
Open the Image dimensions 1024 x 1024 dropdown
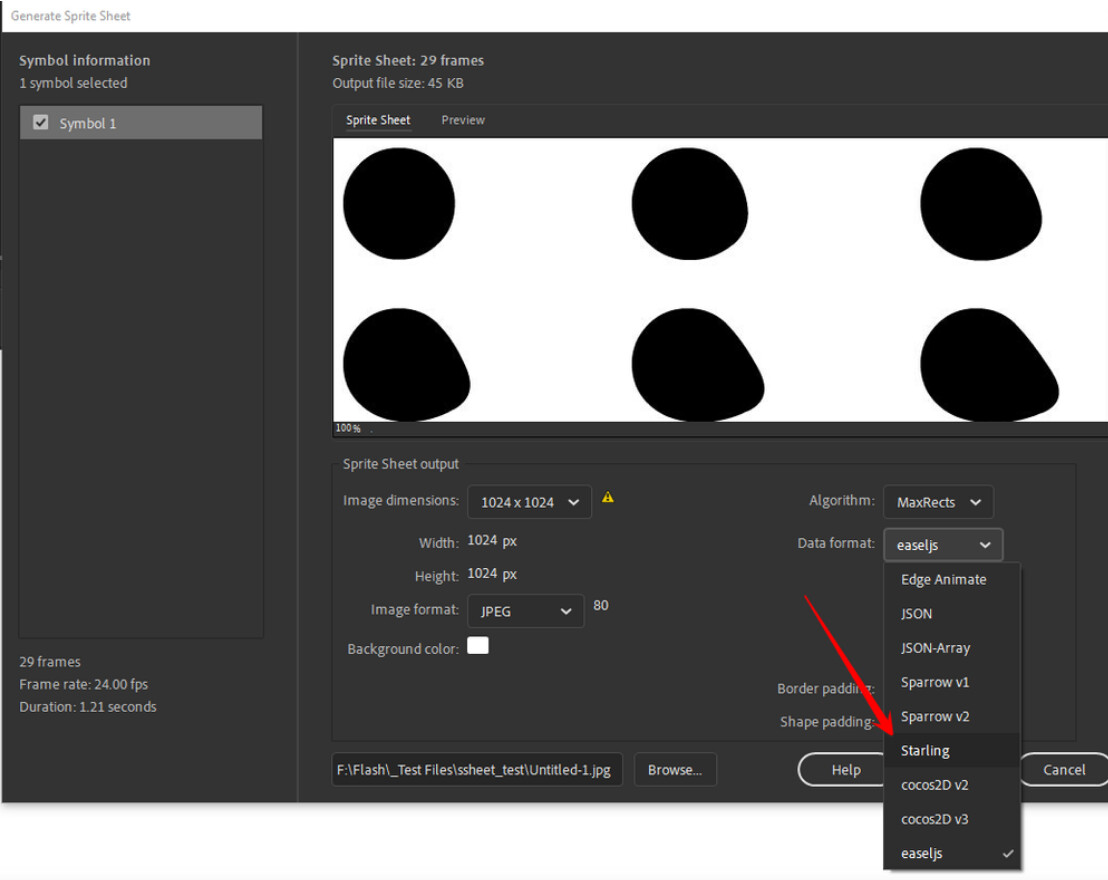point(529,502)
